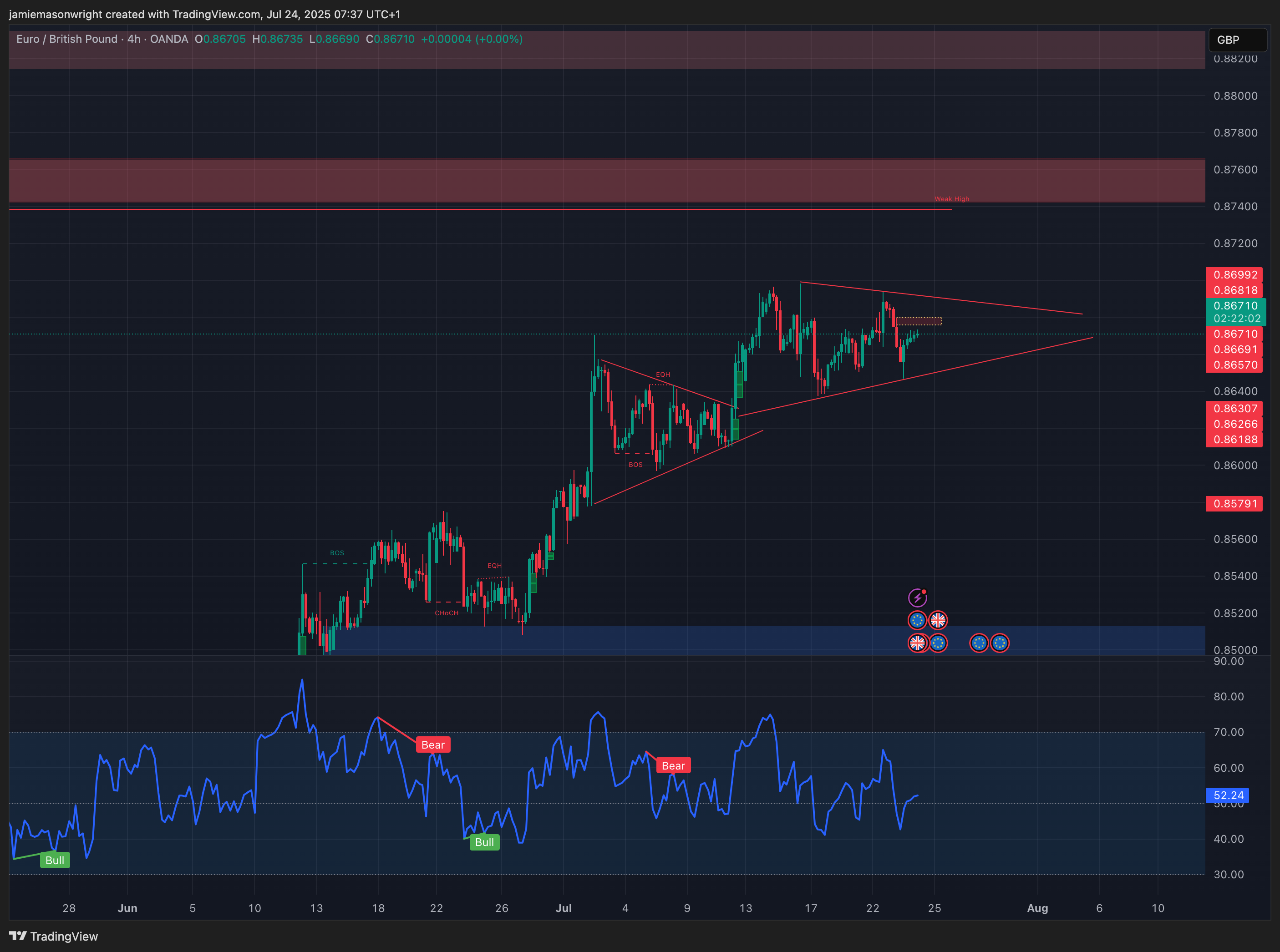Click the 0.86266 red price label
Screen dimensions: 1280x952
[x=1234, y=424]
